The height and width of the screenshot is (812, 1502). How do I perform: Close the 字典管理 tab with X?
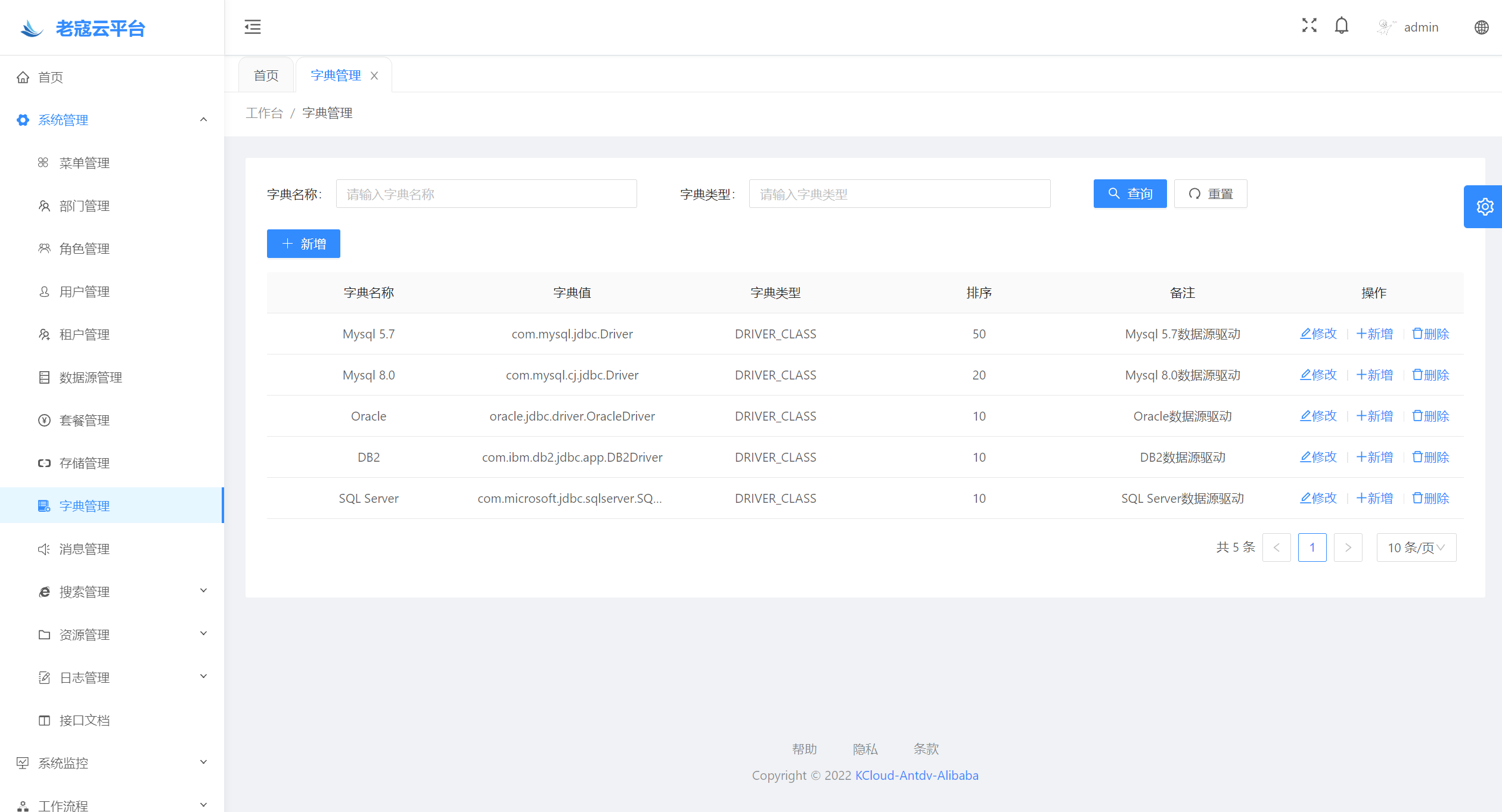pyautogui.click(x=374, y=76)
